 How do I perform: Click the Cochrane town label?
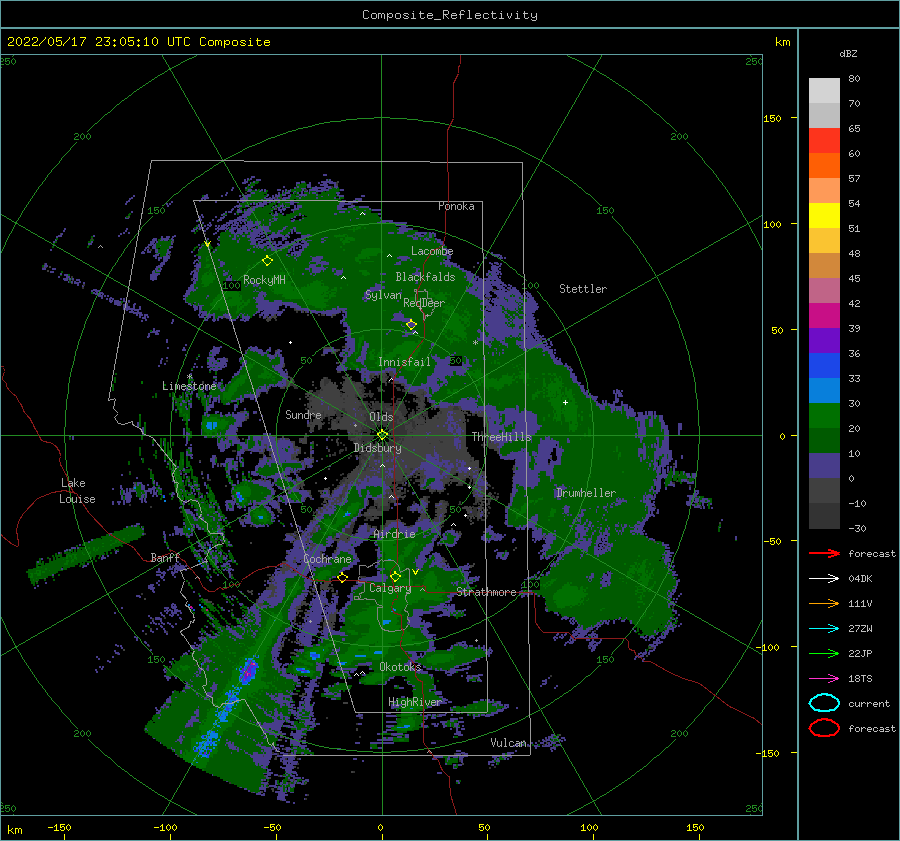[x=327, y=559]
